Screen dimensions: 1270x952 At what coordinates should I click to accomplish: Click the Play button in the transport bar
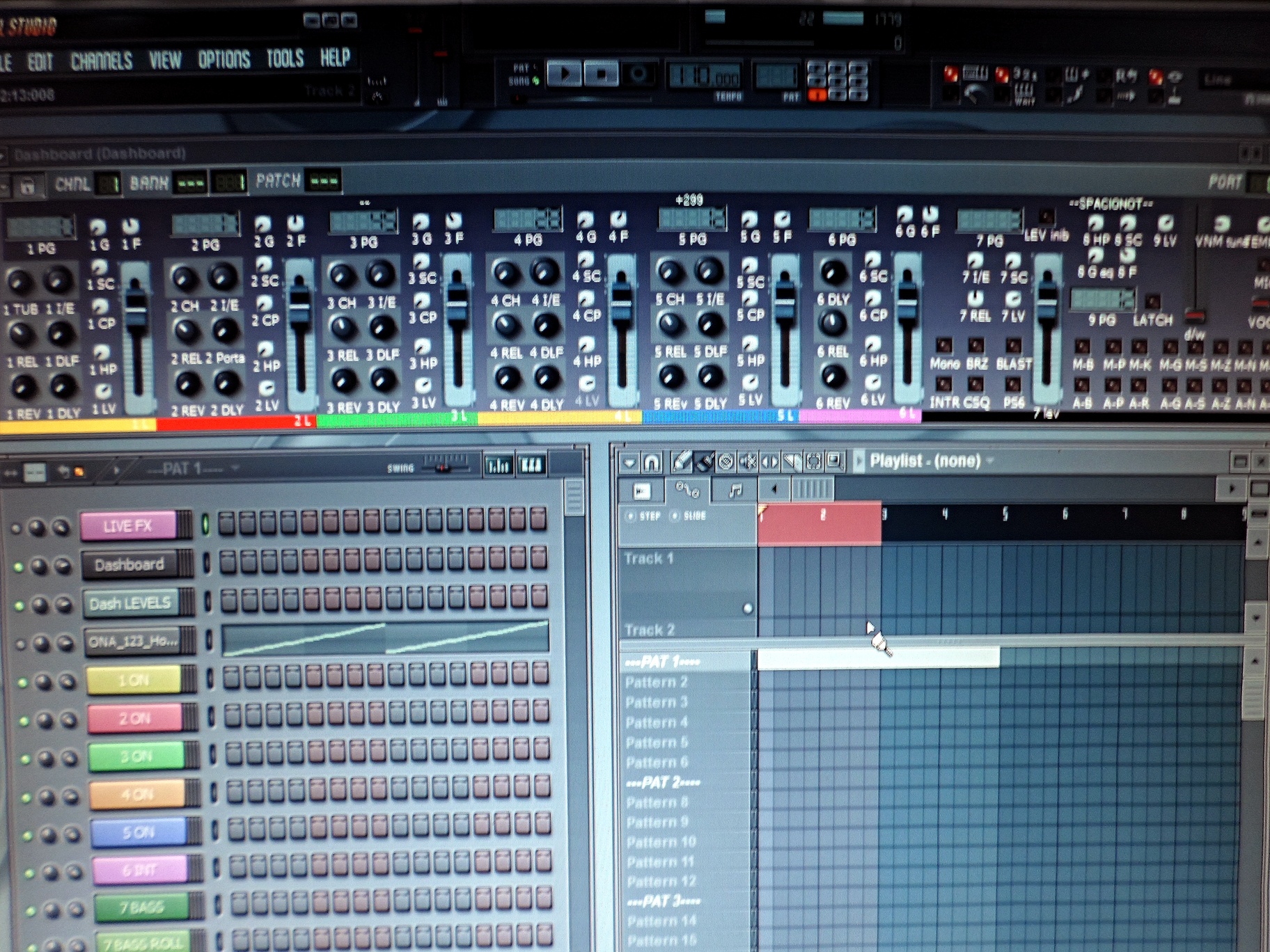coord(563,73)
